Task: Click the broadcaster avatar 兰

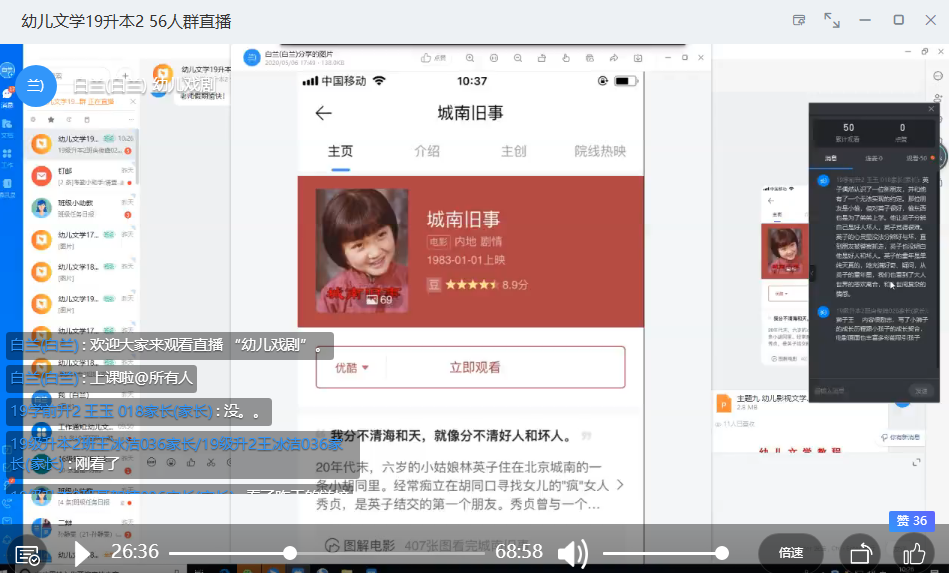Action: [35, 85]
